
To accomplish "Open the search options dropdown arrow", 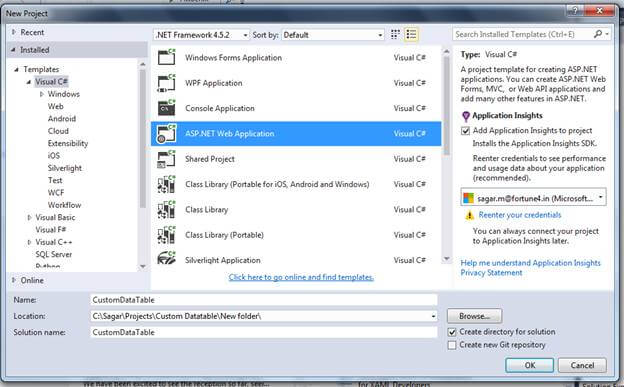I will point(607,34).
